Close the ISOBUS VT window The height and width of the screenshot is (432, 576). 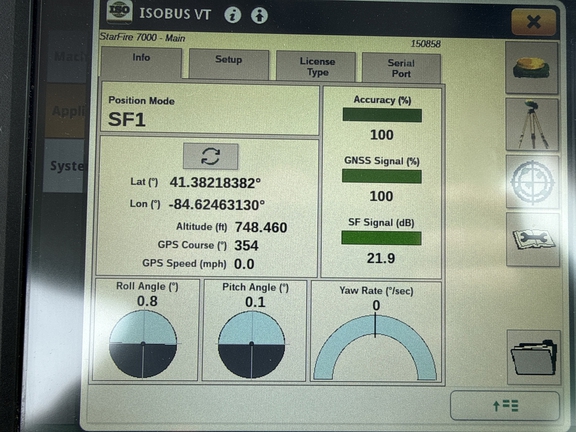[x=533, y=22]
